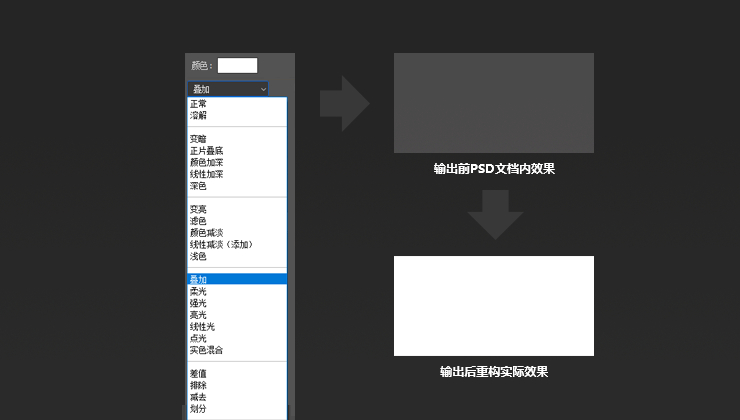Choose 正片叠底 blend mode

coord(206,151)
